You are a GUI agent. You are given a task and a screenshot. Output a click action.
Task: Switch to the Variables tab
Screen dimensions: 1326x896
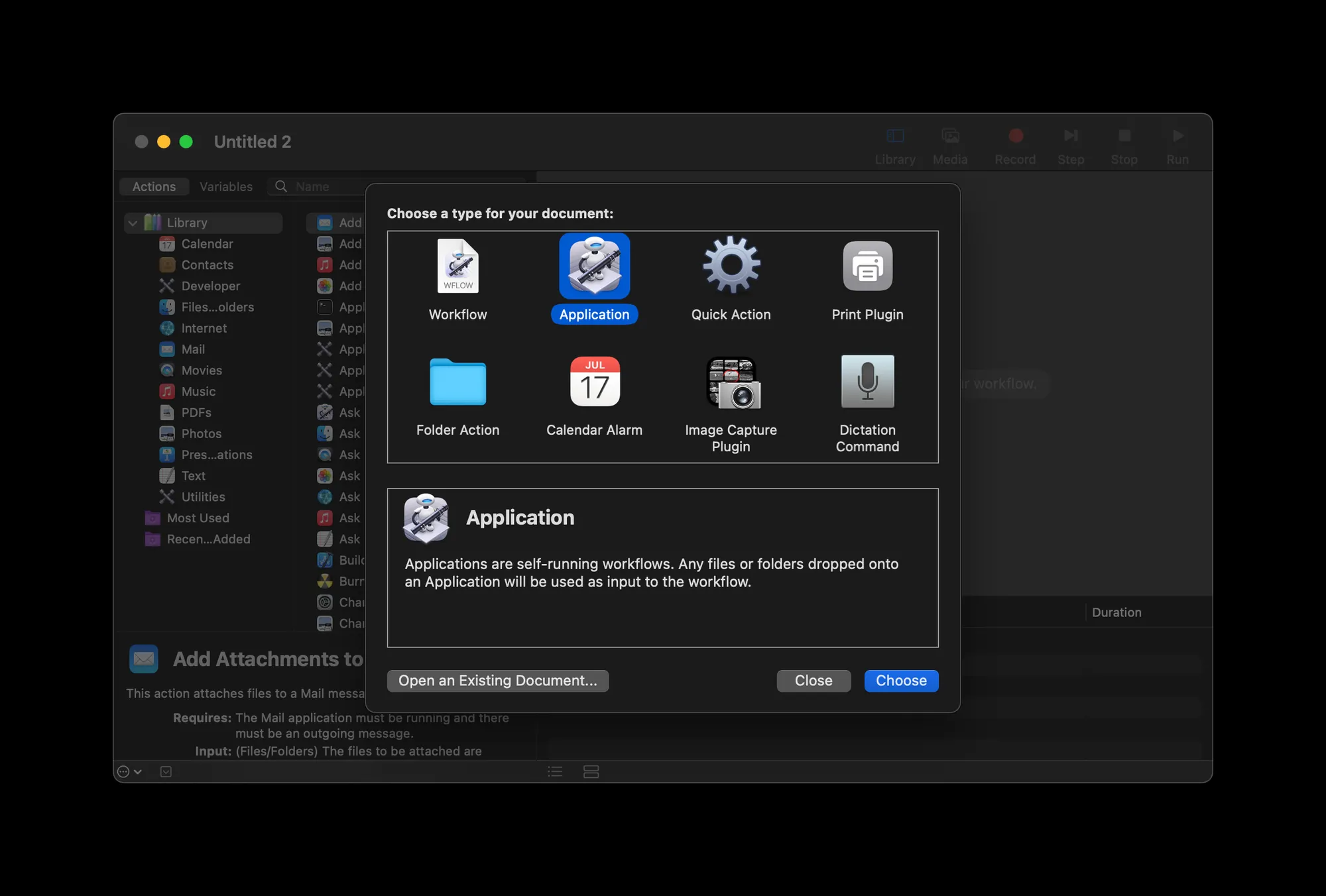tap(226, 186)
